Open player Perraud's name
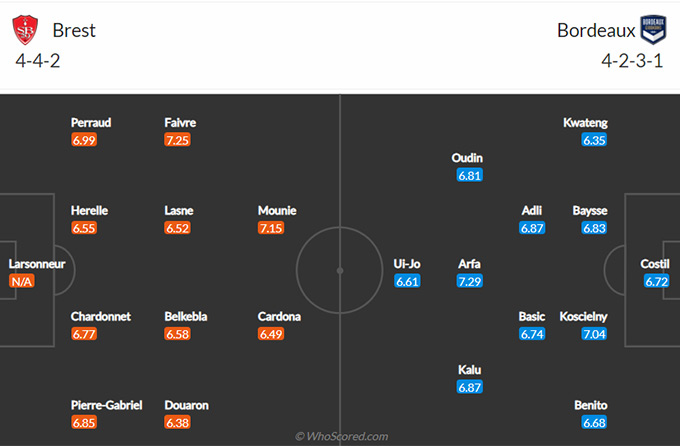 point(91,123)
